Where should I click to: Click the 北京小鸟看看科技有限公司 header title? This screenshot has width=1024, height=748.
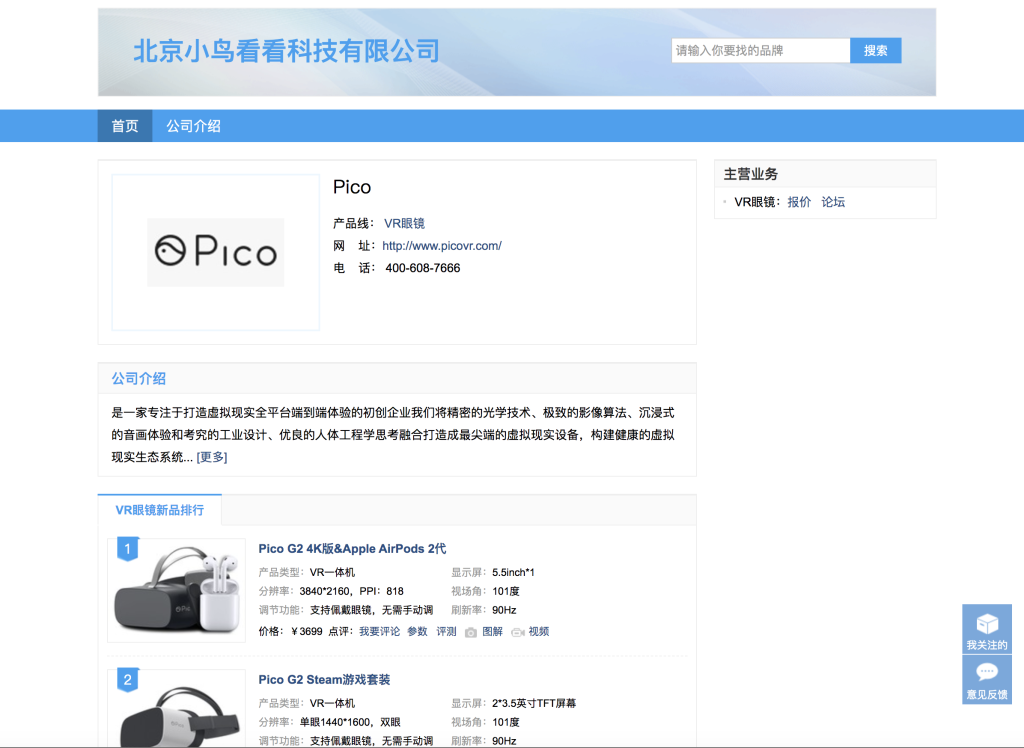click(x=287, y=51)
